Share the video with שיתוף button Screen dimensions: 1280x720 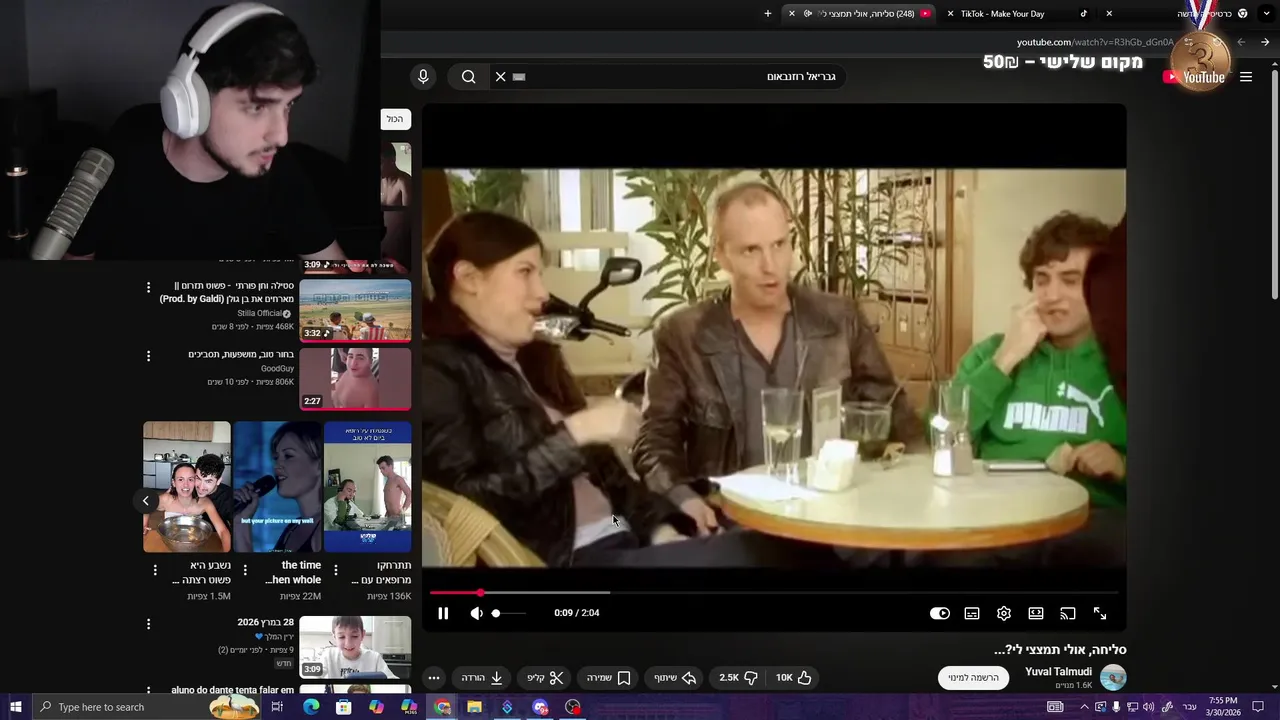pos(675,677)
